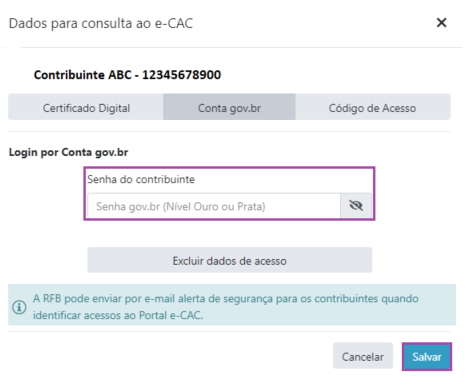Focus the Senha gov.br password field
This screenshot has height=376, width=476.
click(214, 206)
